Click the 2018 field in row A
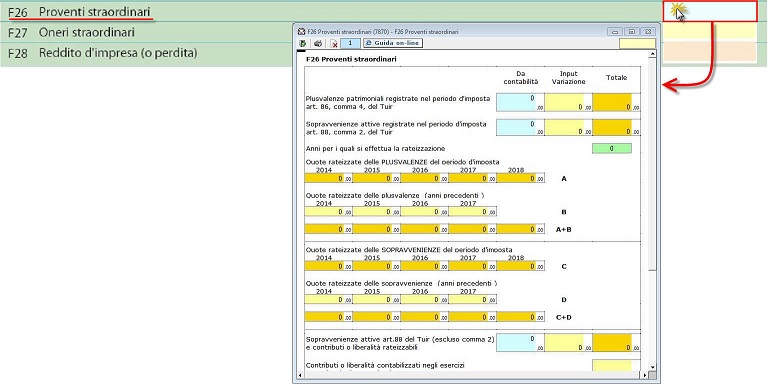 [x=520, y=179]
